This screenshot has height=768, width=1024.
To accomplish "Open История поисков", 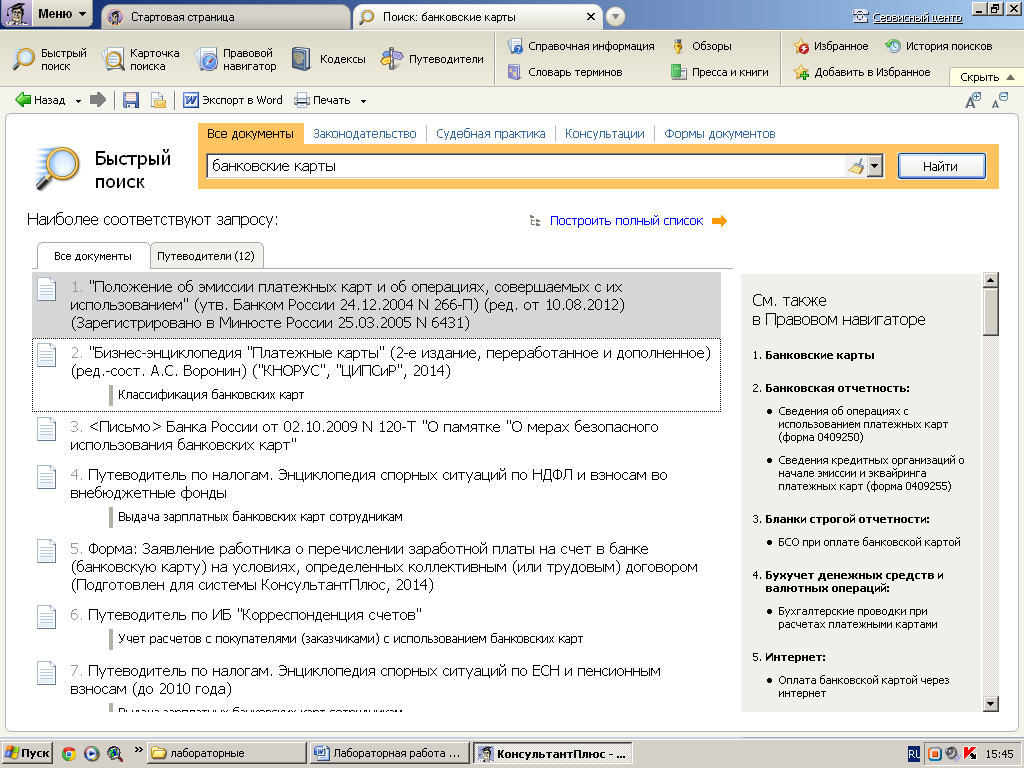I will click(x=938, y=46).
